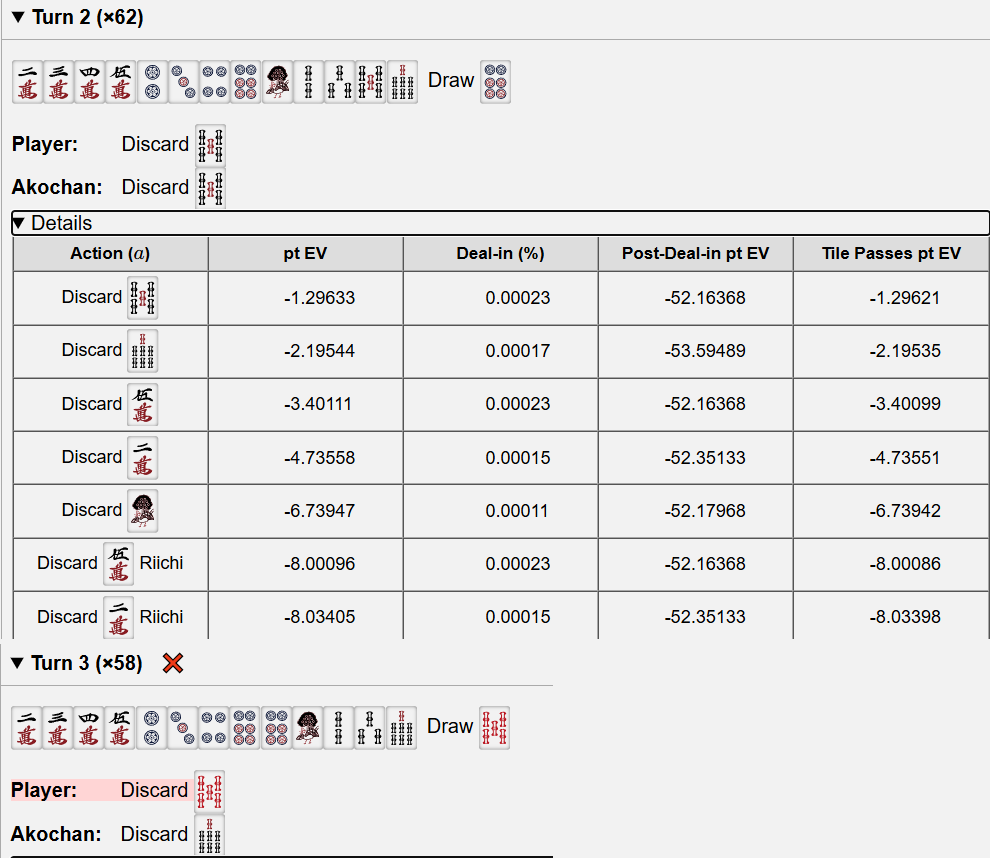The image size is (990, 858).
Task: Click the Tile Passes value -1.29621
Action: 905,298
